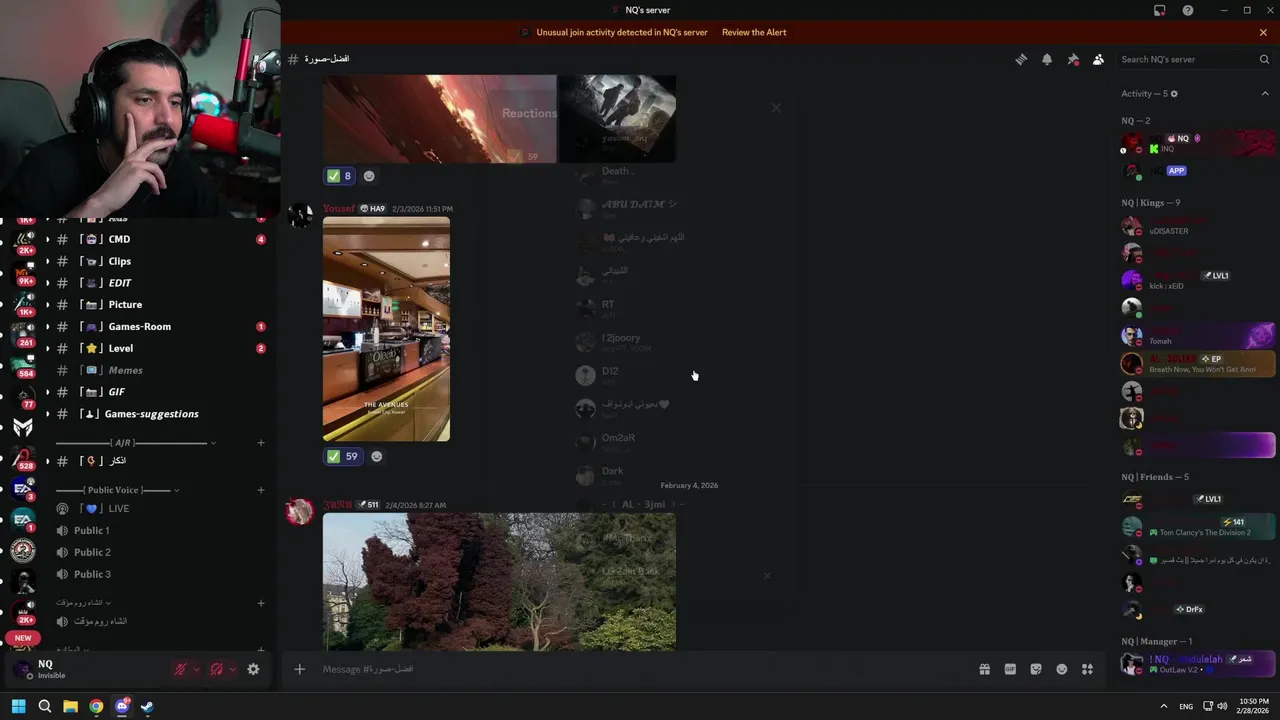
Task: Dismiss the unusual join activity alert banner
Action: tap(1263, 32)
